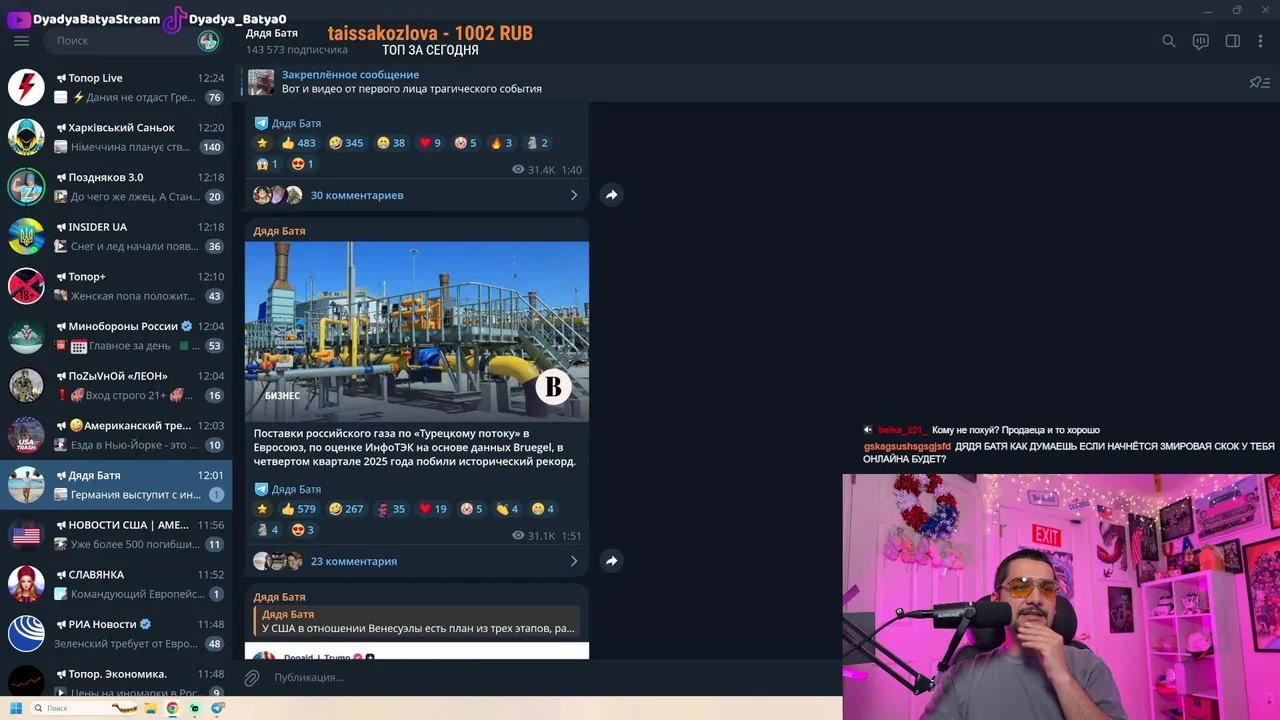Open 23 комментария link
Screen dimensions: 1280x720
354,561
